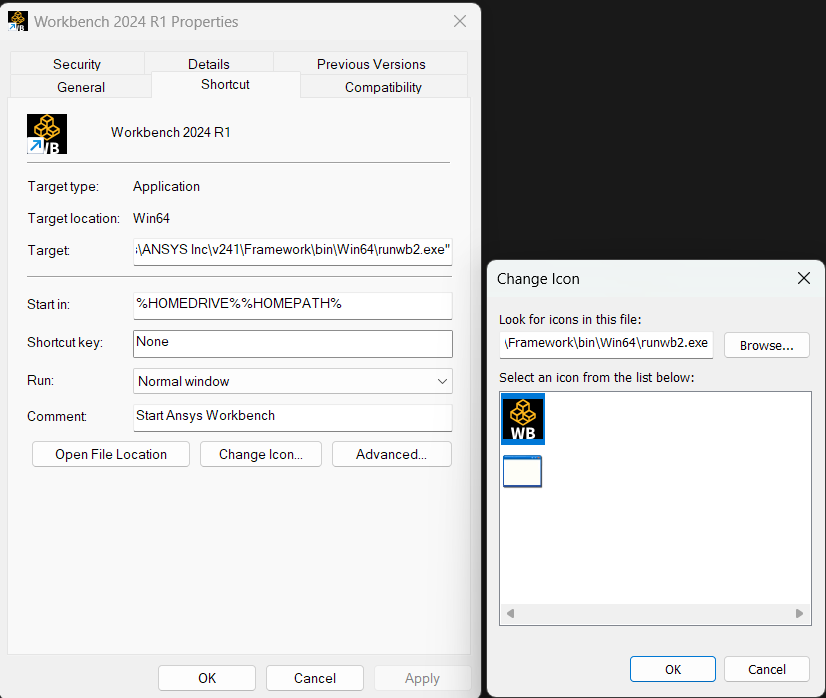
Task: Click OK in the Properties window
Action: point(207,678)
